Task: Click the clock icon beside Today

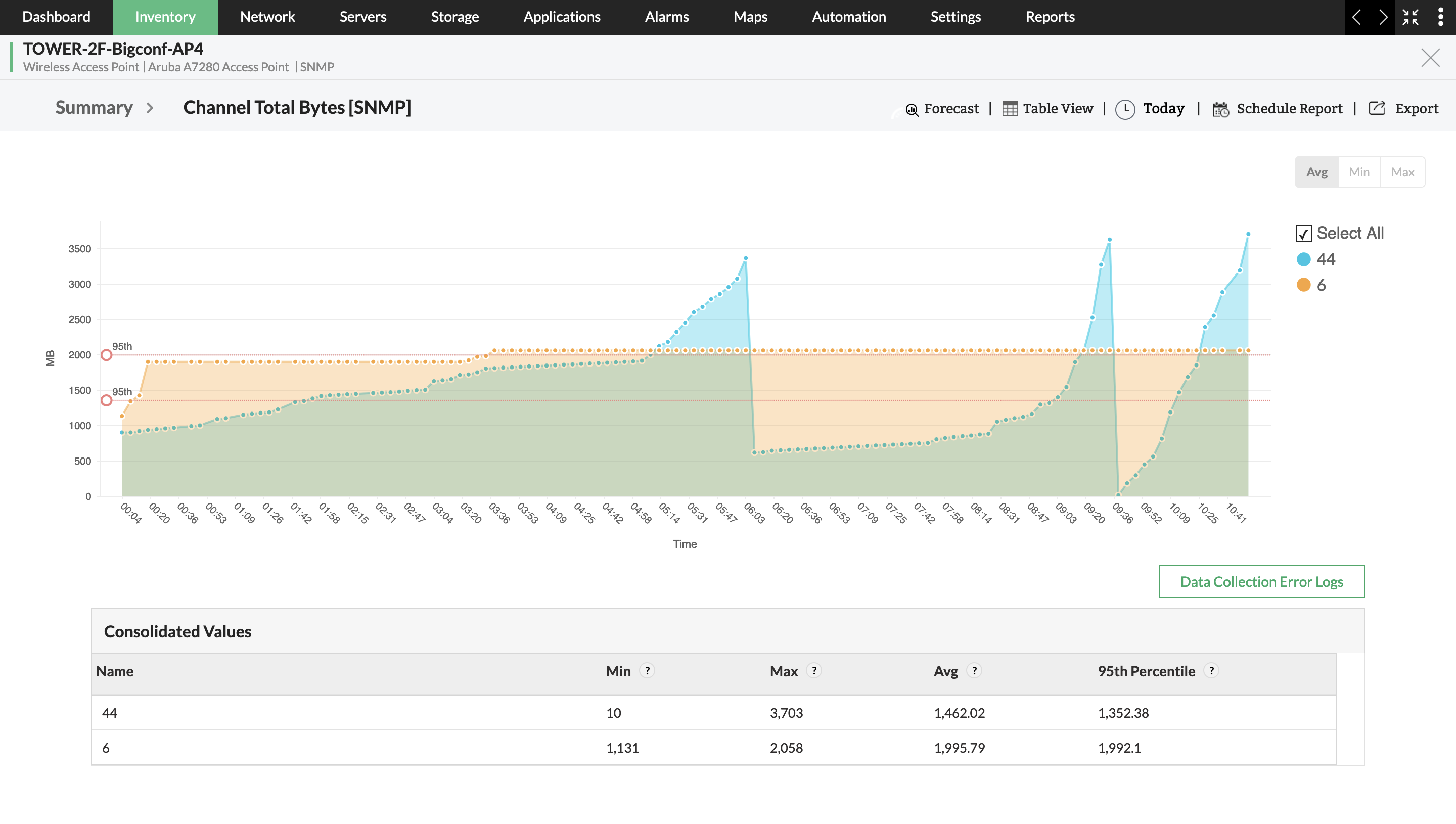Action: [1125, 109]
